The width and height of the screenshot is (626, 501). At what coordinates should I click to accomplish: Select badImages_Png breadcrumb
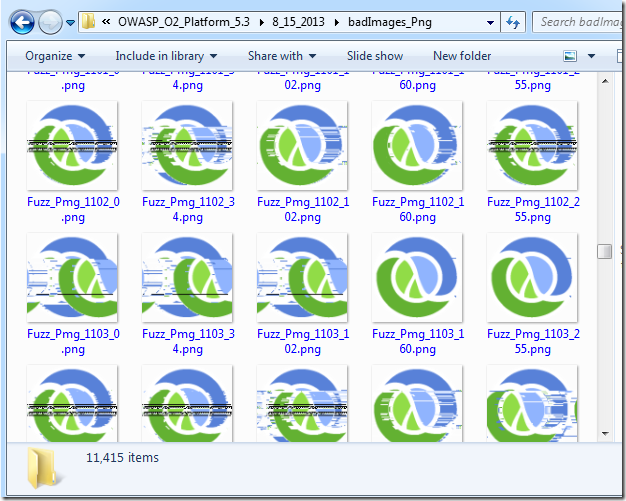390,22
